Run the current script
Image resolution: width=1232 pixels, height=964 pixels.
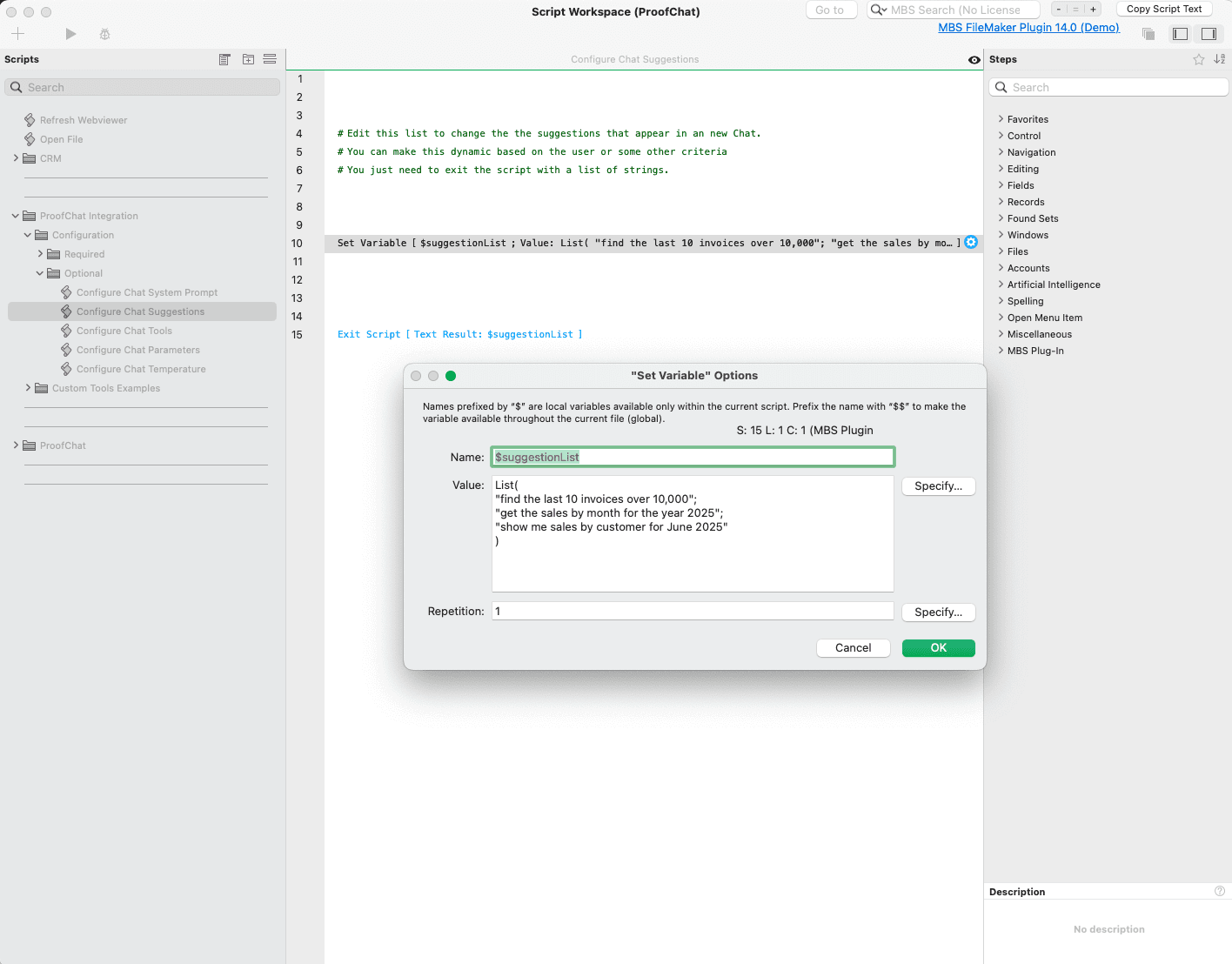tap(70, 34)
